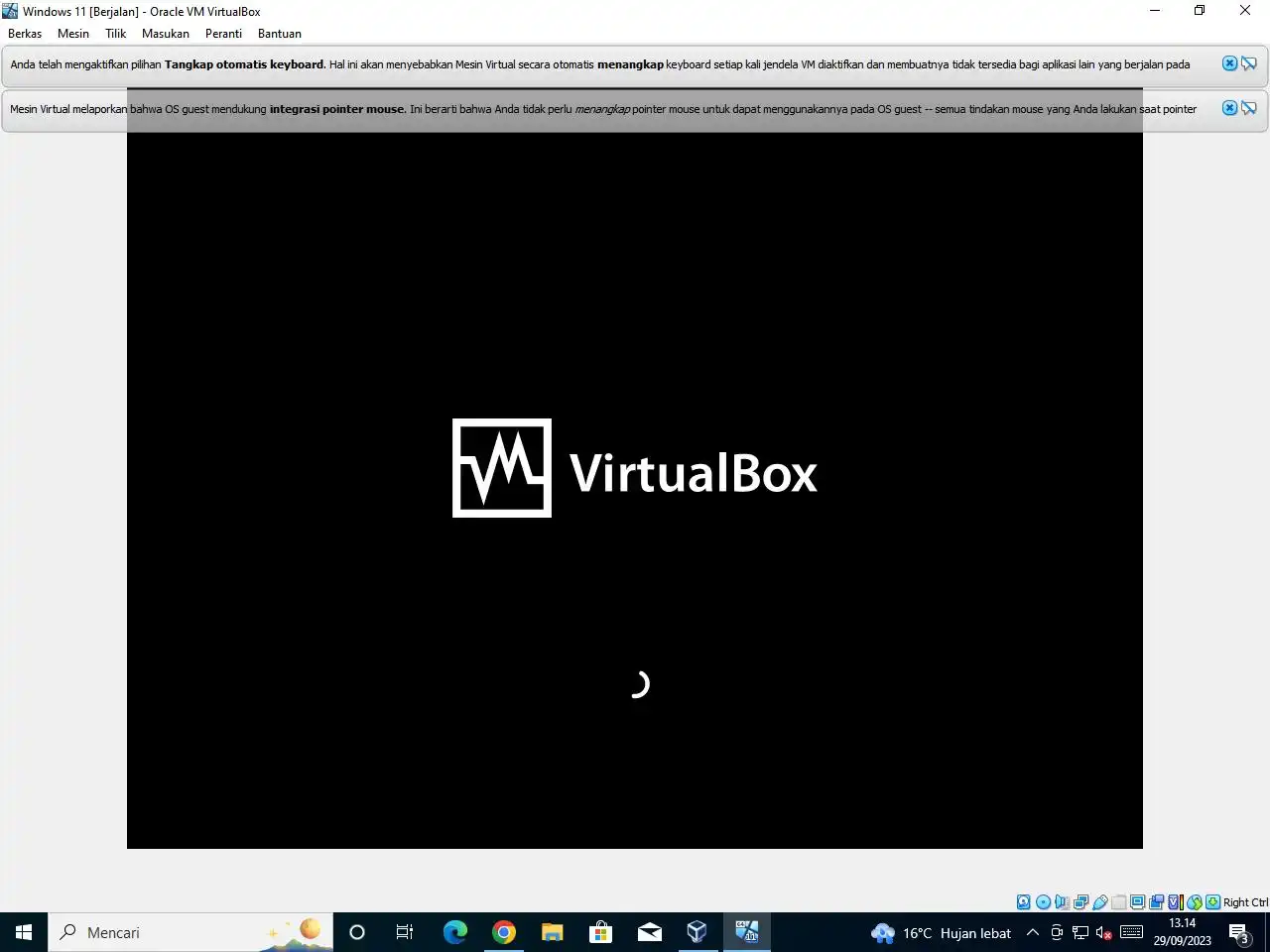
Task: Click the audio status indicator icon
Action: (1062, 902)
